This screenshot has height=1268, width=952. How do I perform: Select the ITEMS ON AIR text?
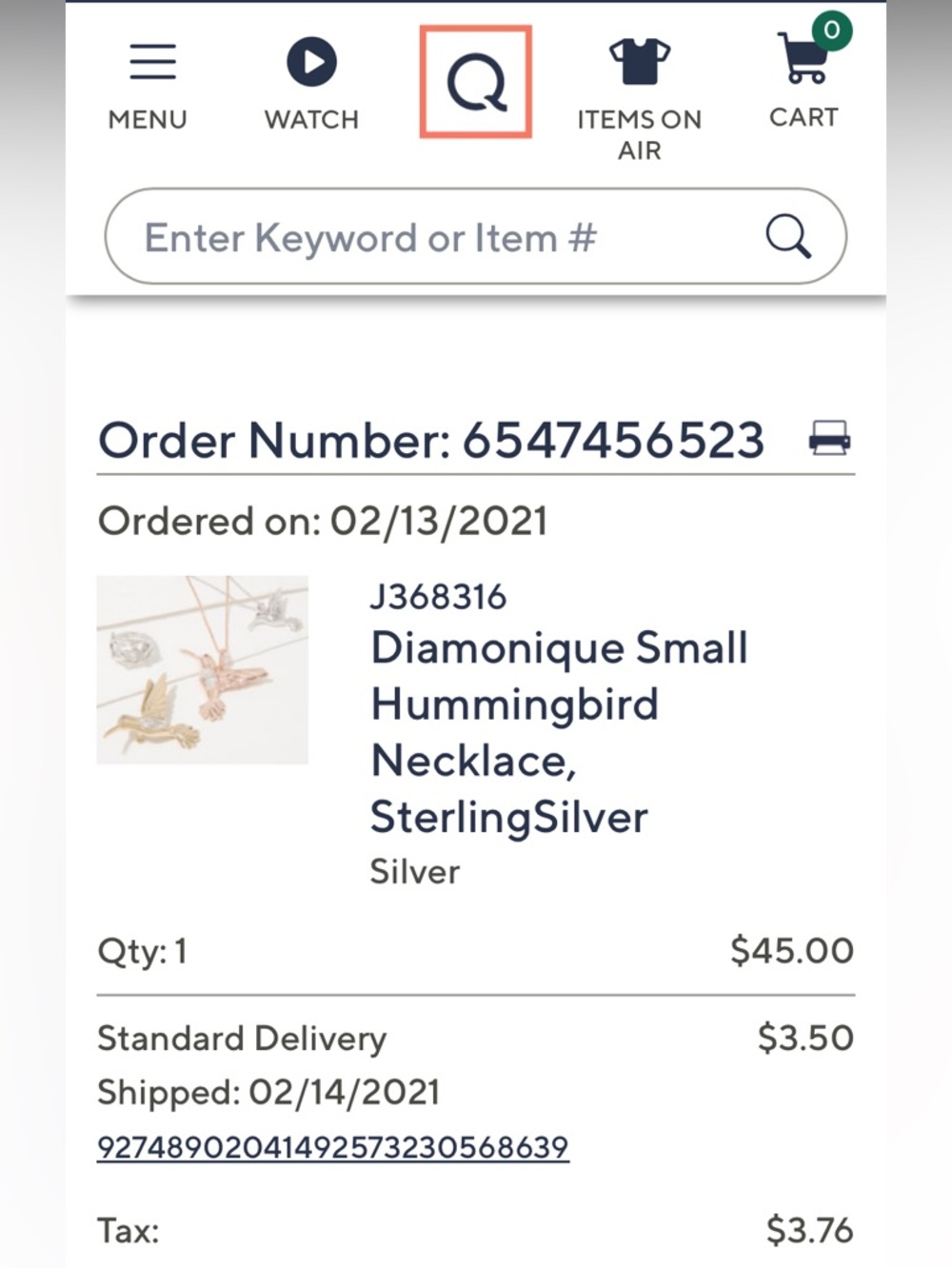coord(640,134)
